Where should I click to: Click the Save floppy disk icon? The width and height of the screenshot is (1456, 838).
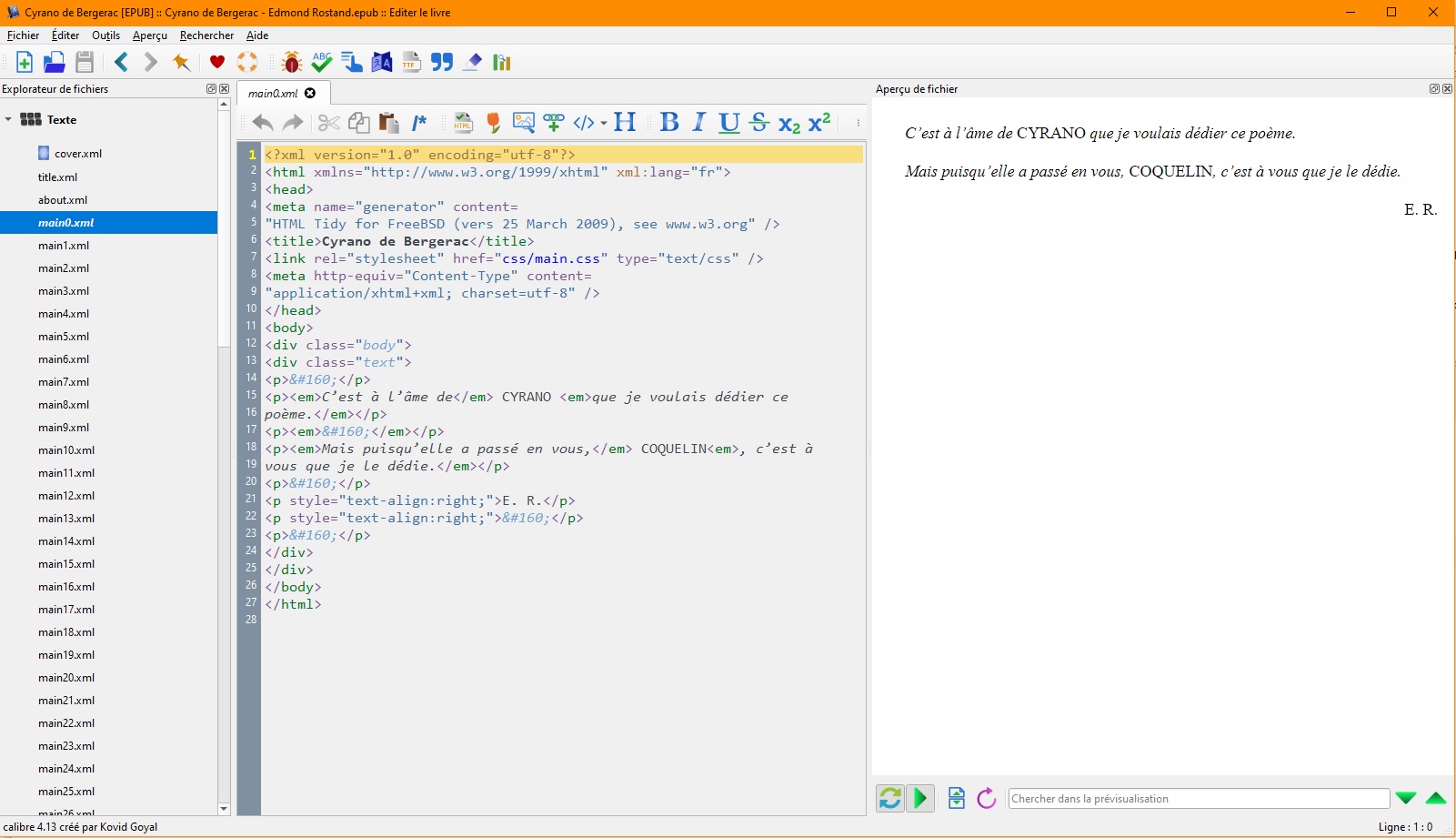pyautogui.click(x=85, y=62)
